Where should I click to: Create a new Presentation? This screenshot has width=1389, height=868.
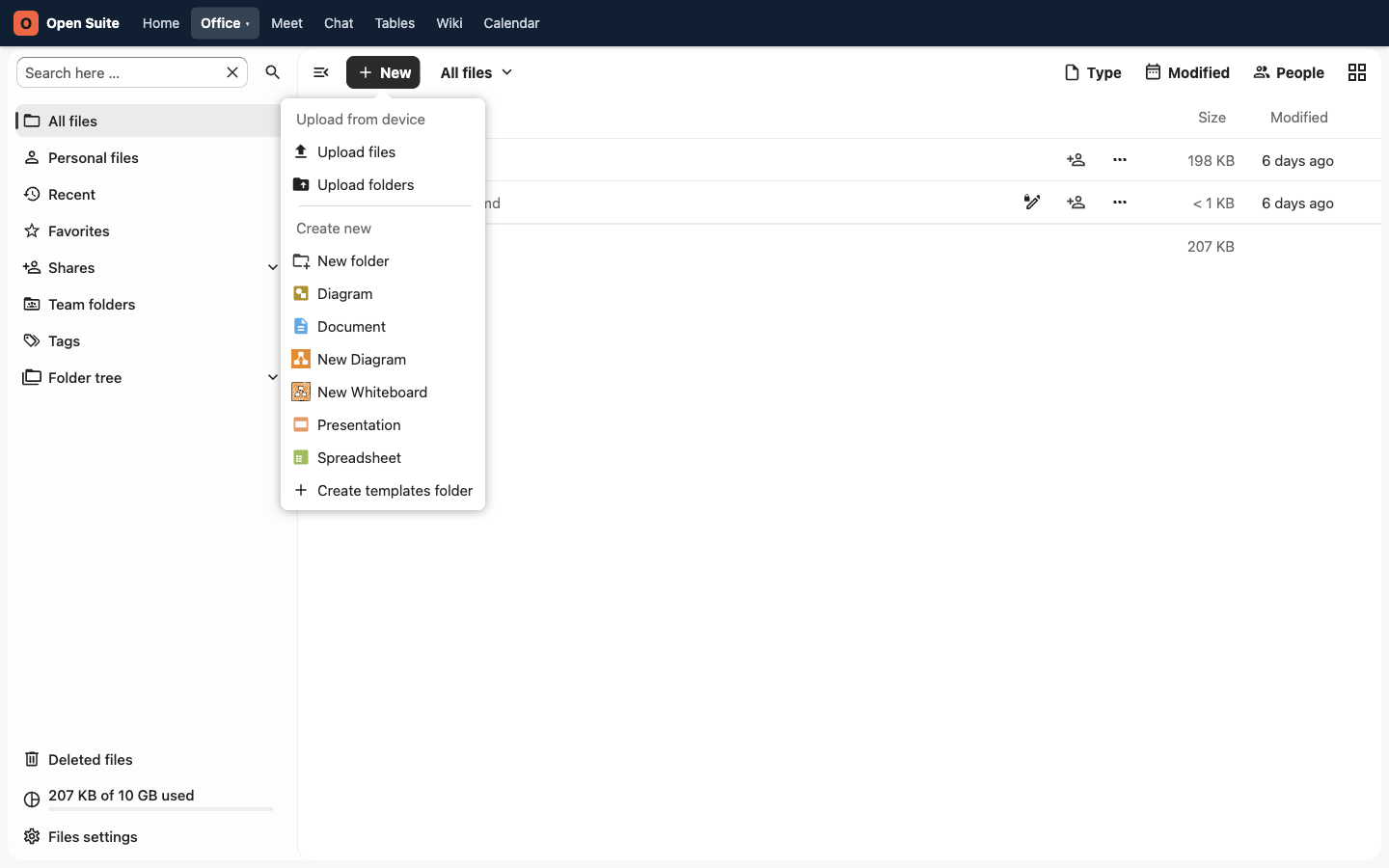[383, 425]
